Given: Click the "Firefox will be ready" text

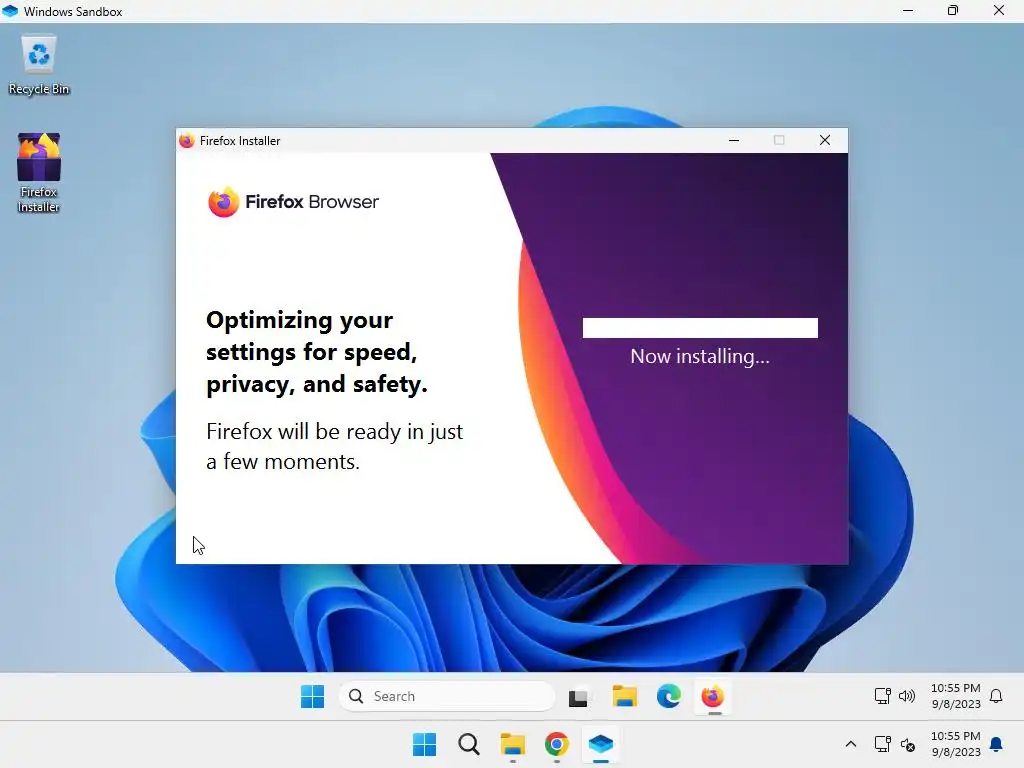Looking at the screenshot, I should [x=334, y=447].
